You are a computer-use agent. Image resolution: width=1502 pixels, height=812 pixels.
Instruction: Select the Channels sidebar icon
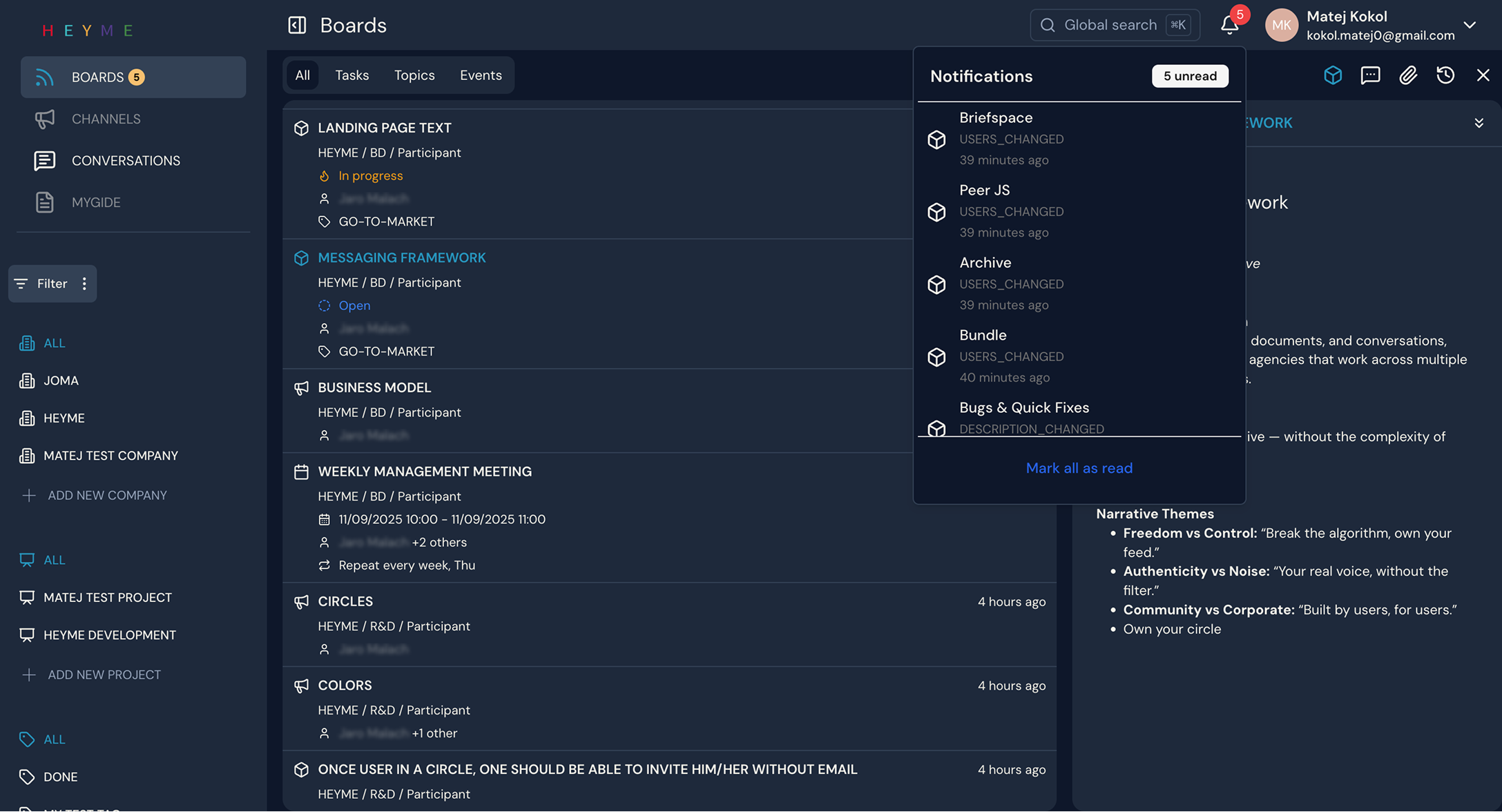tap(44, 119)
